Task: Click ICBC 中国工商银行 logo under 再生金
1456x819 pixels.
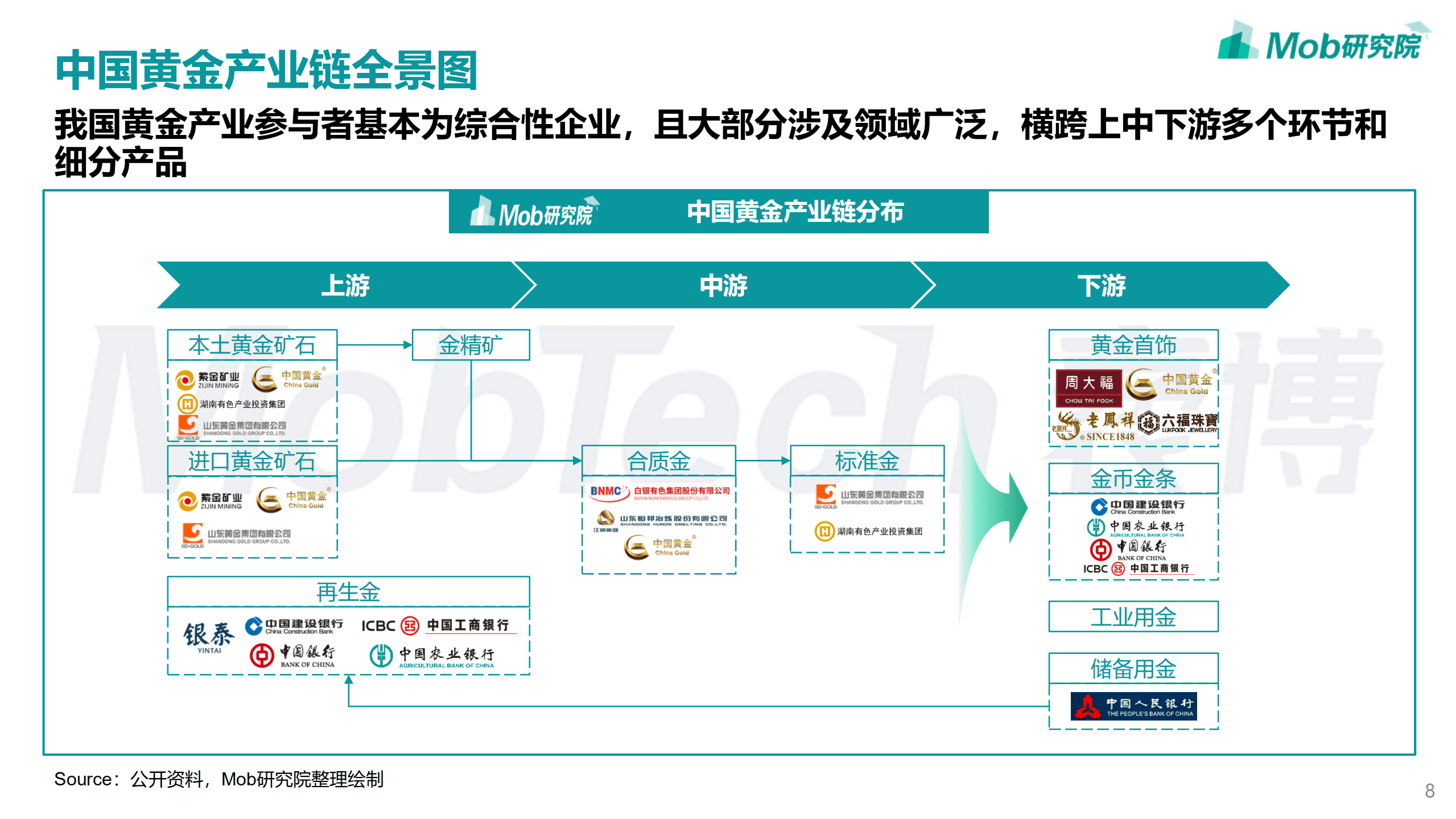Action: [x=439, y=625]
